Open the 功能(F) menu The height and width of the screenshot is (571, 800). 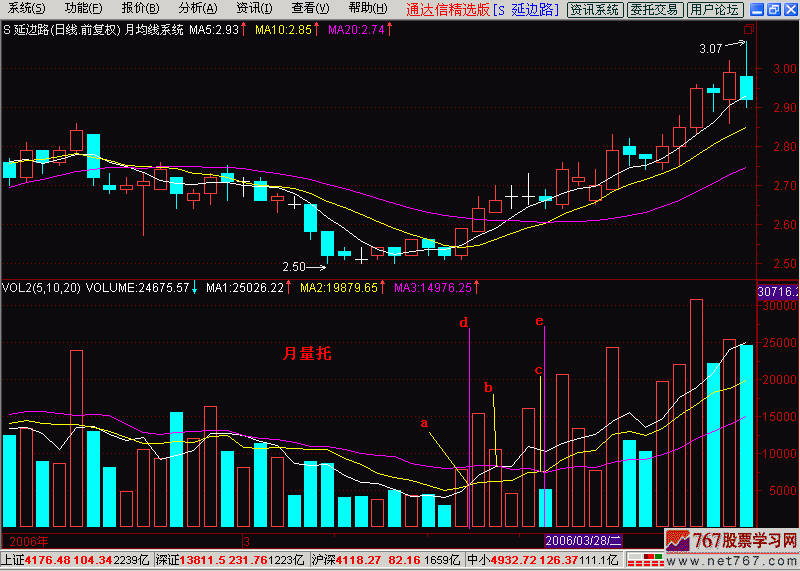(x=84, y=9)
